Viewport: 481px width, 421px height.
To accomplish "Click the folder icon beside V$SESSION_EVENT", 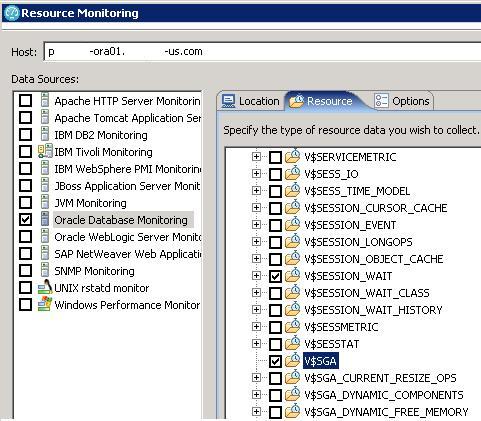I will tap(293, 224).
